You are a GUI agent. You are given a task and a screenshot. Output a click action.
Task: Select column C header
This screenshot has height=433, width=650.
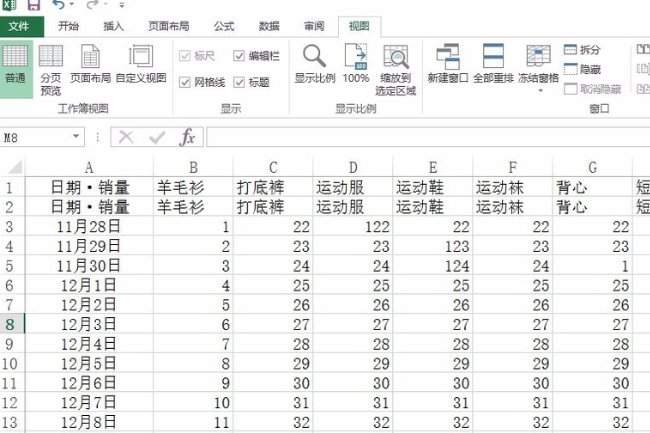(273, 167)
